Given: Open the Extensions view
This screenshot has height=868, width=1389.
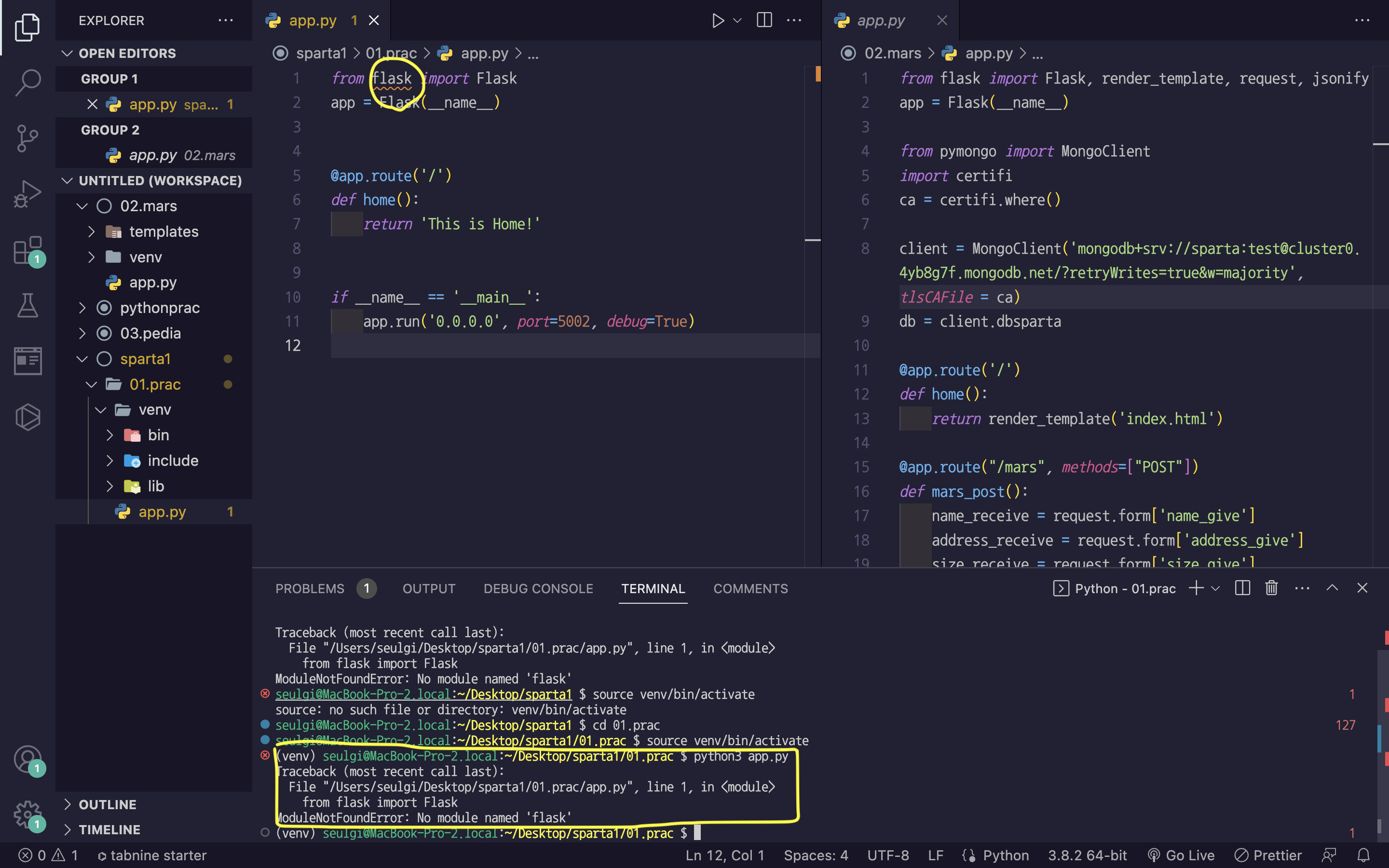Looking at the screenshot, I should point(27,250).
